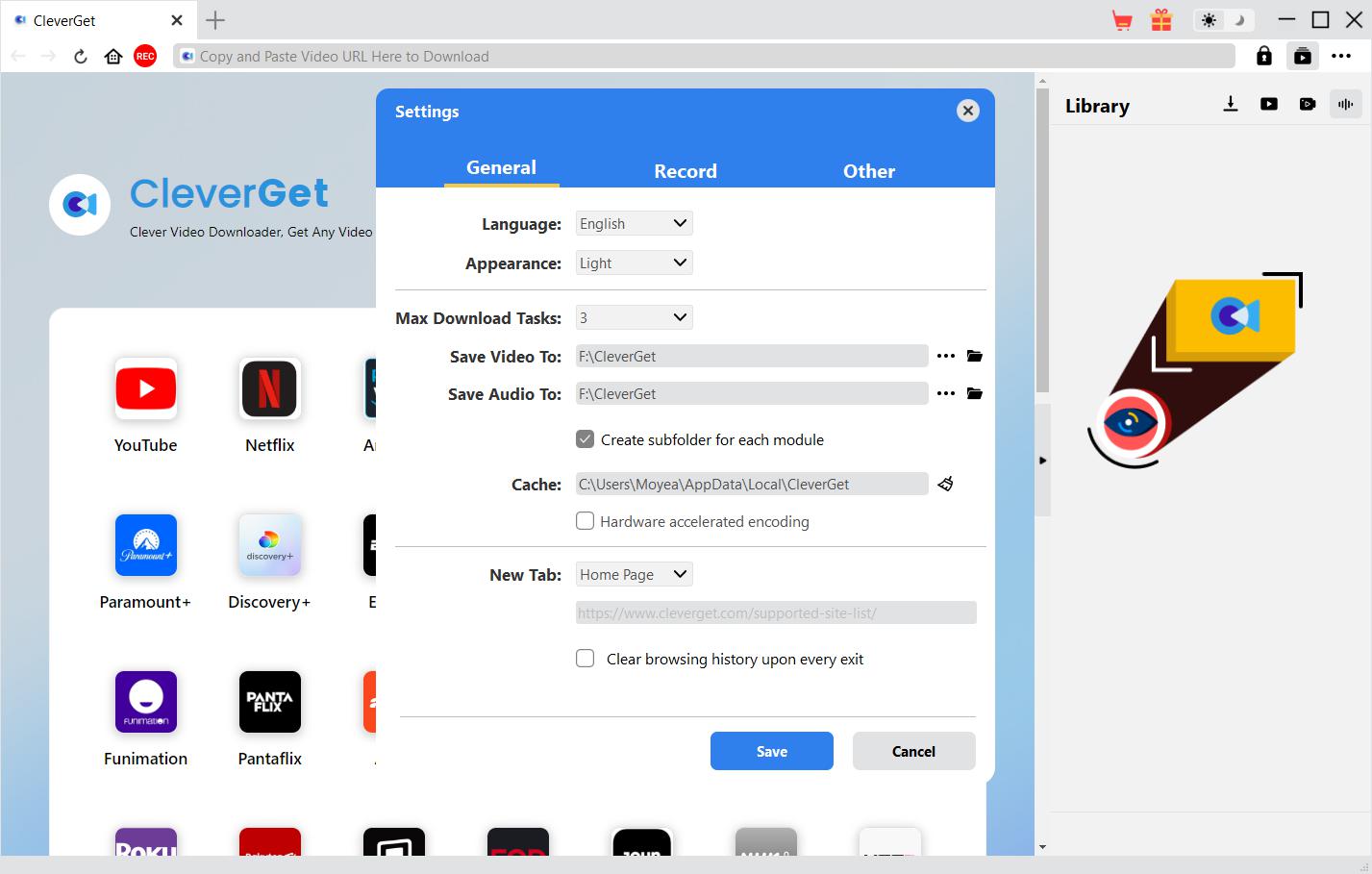Open the folder for Save Video To
Image resolution: width=1372 pixels, height=874 pixels.
click(974, 355)
